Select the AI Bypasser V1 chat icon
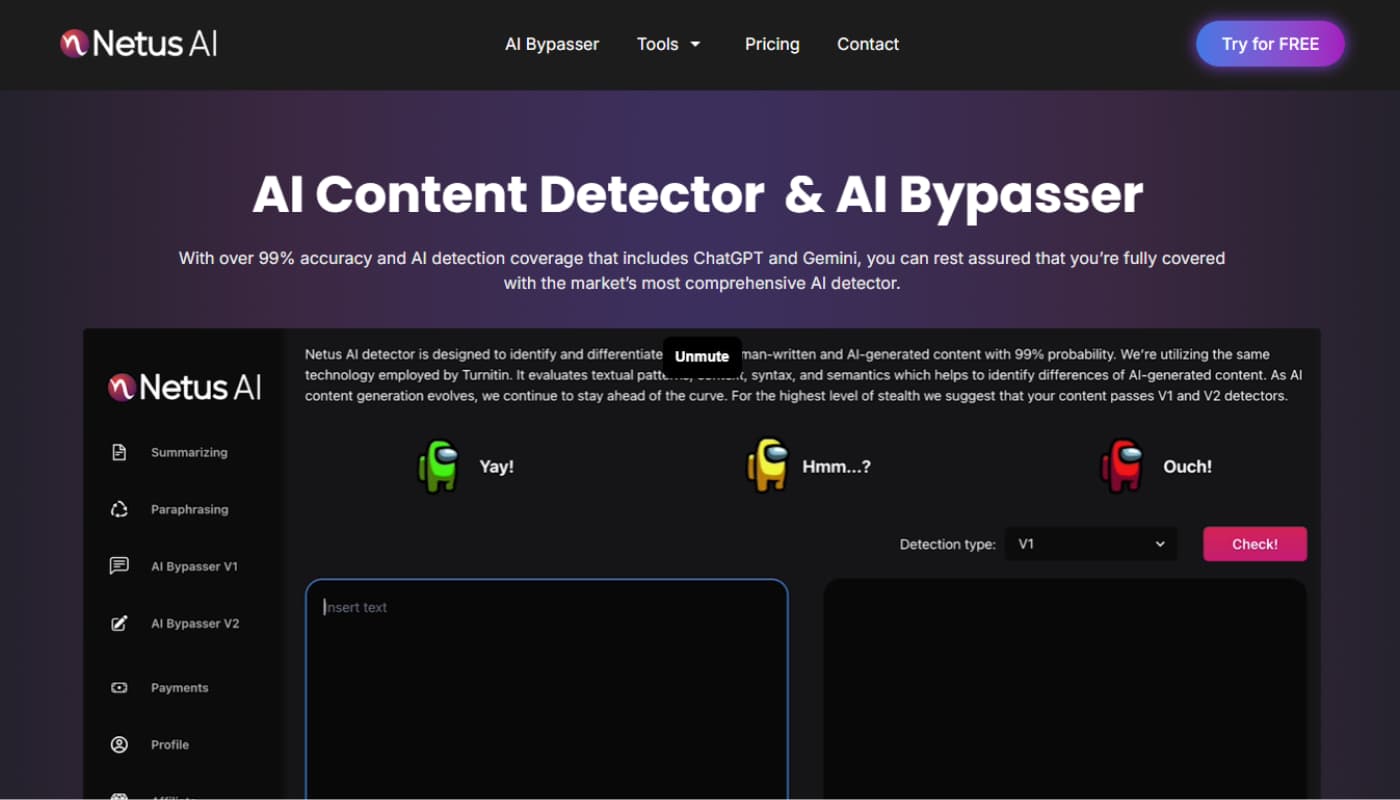Image resolution: width=1400 pixels, height=800 pixels. tap(119, 566)
